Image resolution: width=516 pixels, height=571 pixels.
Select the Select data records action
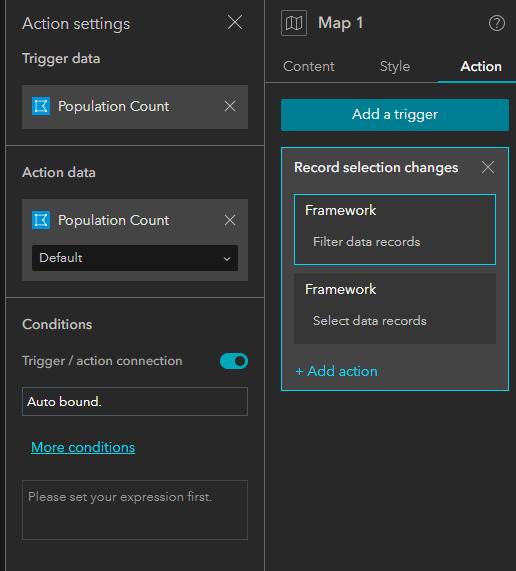pyautogui.click(x=395, y=308)
